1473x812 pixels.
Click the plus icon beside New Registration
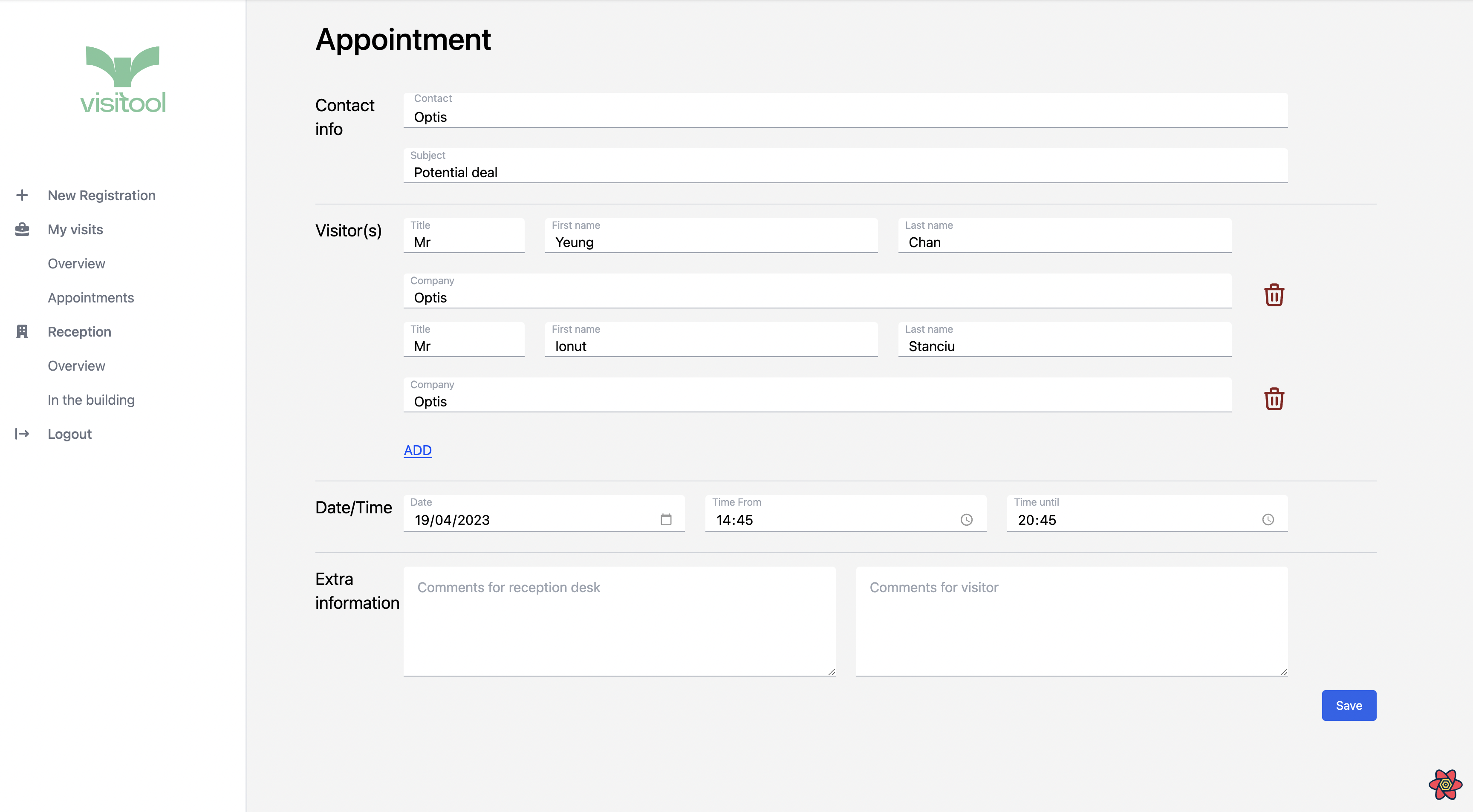pos(22,196)
